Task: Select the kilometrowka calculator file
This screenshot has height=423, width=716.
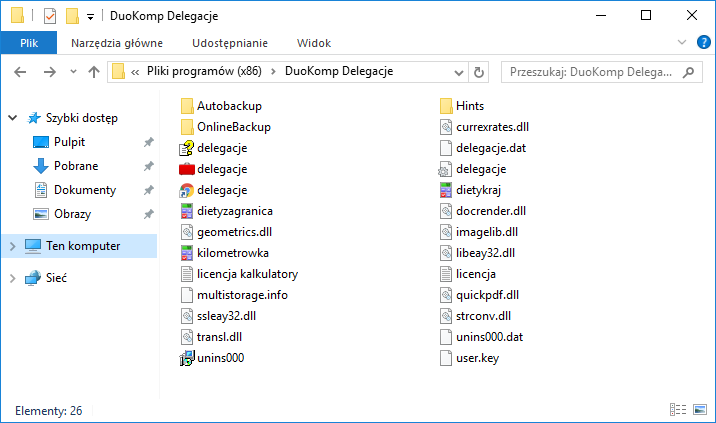Action: pyautogui.click(x=225, y=253)
